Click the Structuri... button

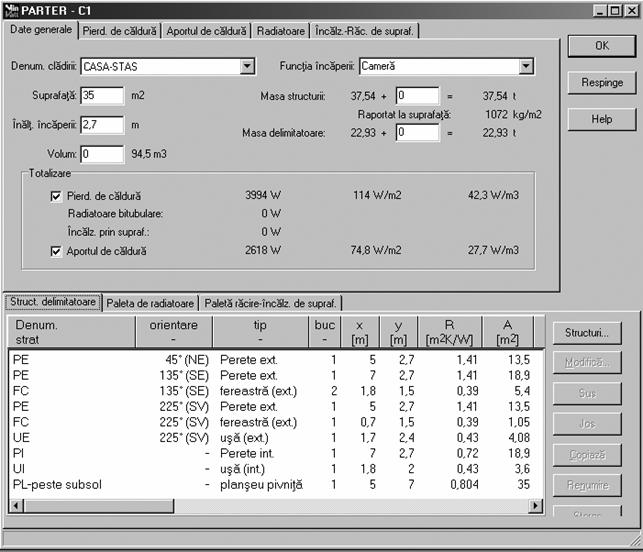(586, 333)
